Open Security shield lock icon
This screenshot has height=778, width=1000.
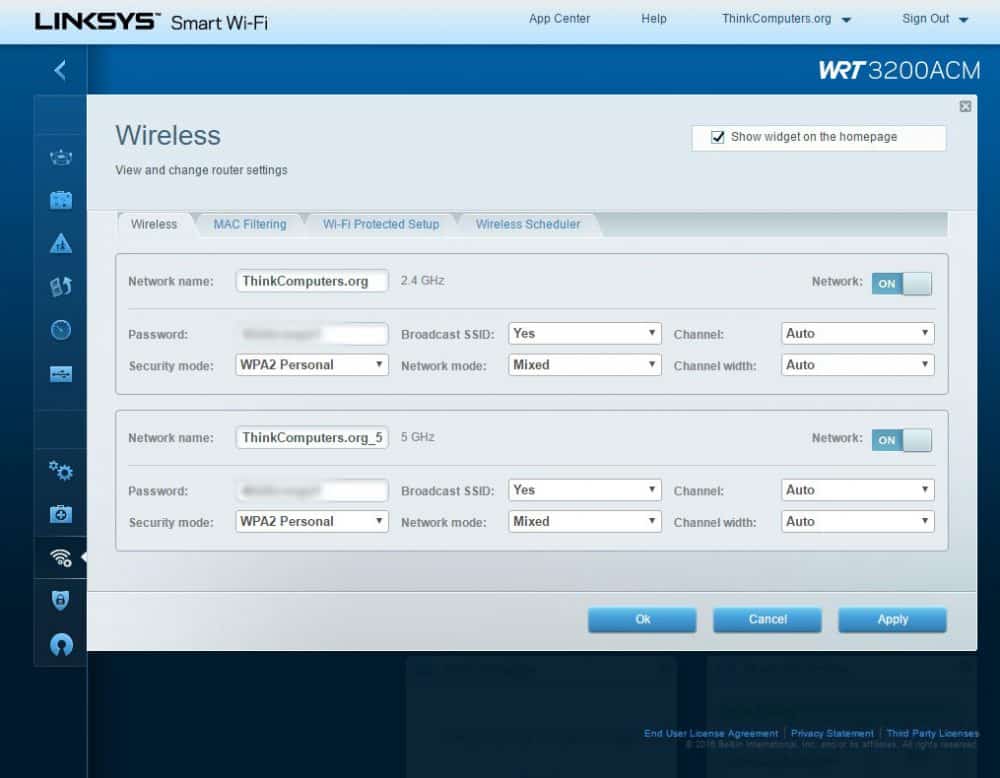(x=61, y=600)
